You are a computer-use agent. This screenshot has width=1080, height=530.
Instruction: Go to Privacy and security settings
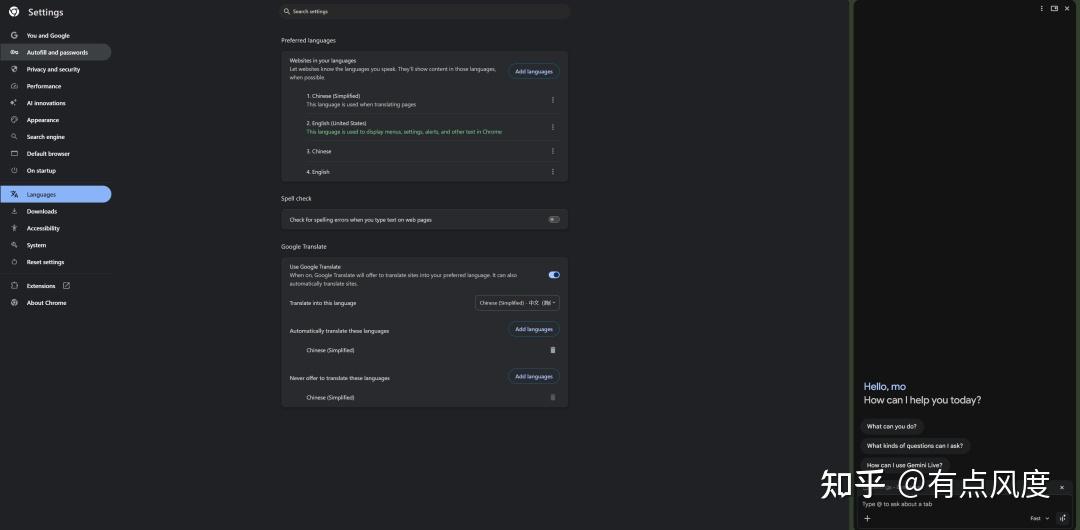tap(53, 69)
